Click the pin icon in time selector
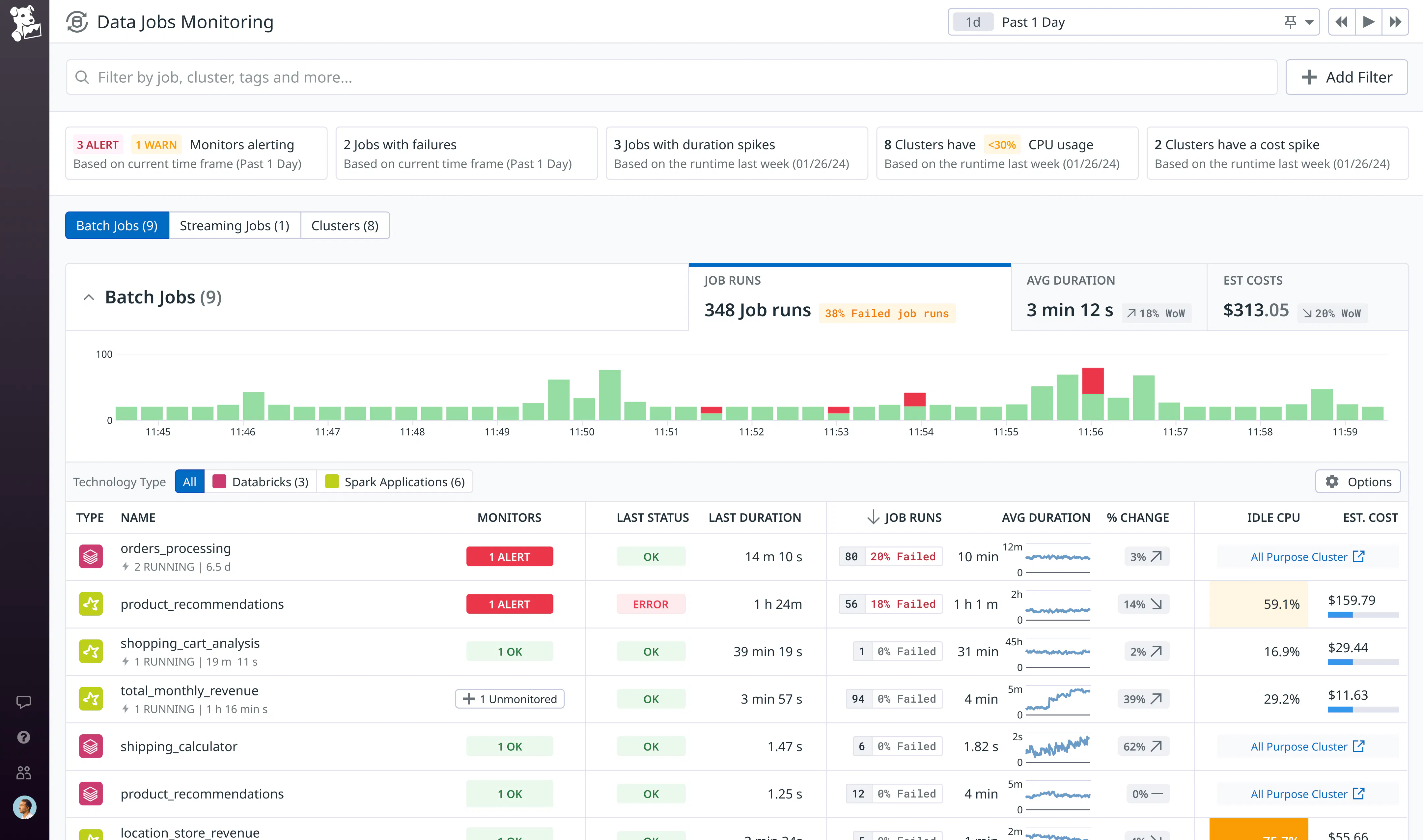This screenshot has height=840, width=1423. click(1290, 22)
